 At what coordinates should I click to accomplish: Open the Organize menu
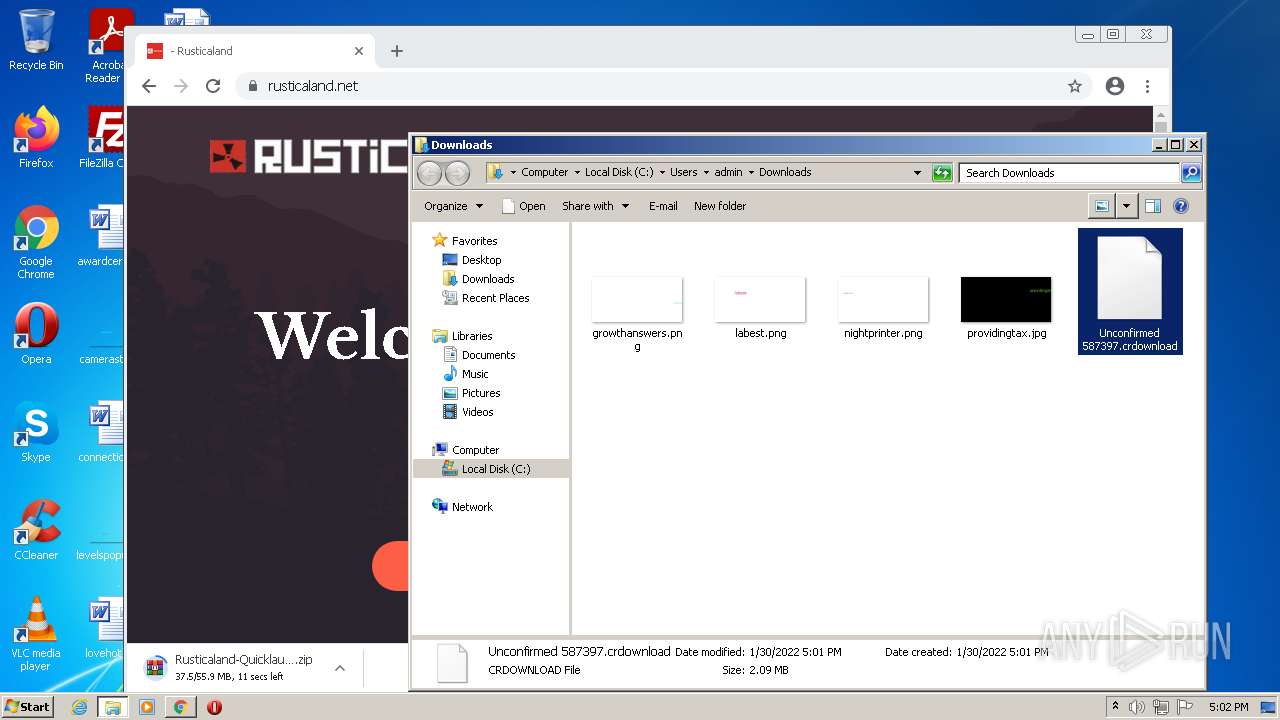pos(453,206)
